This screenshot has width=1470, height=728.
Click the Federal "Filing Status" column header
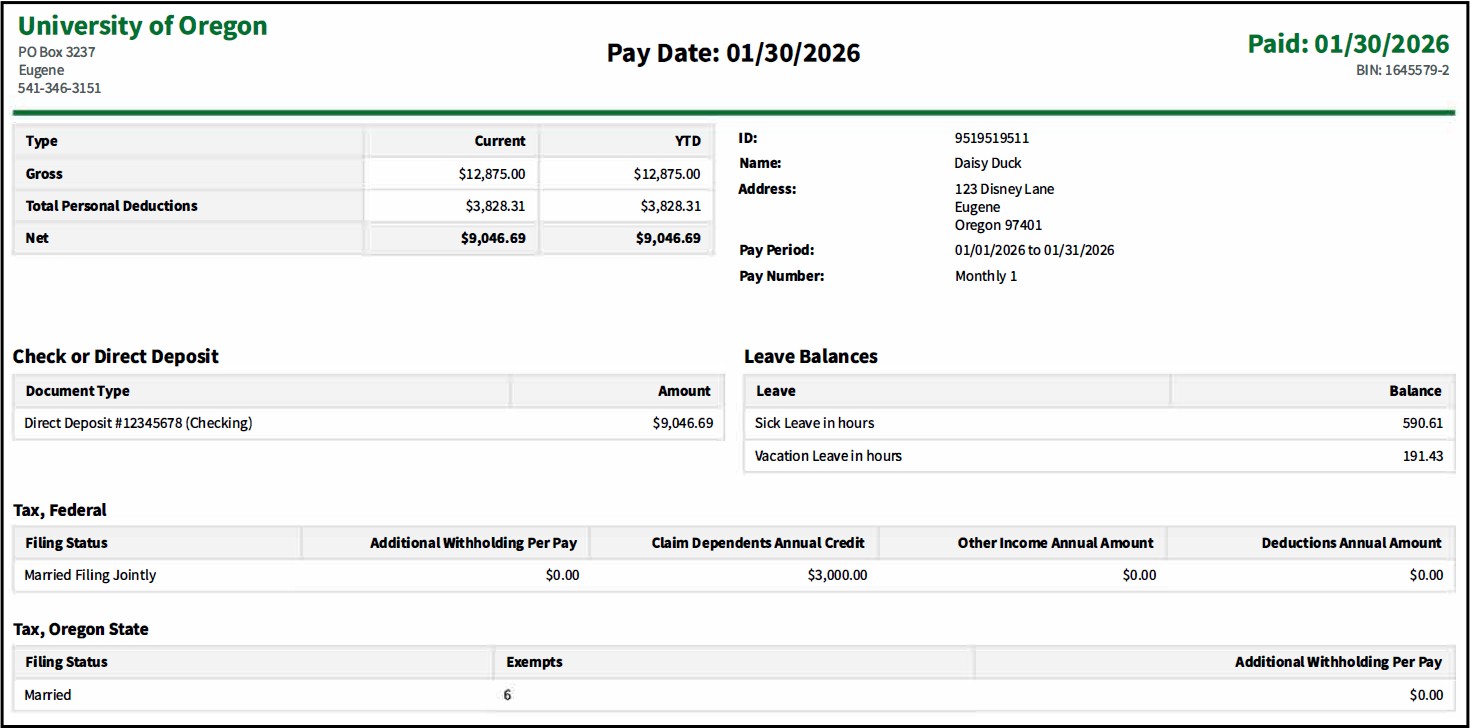pos(67,543)
